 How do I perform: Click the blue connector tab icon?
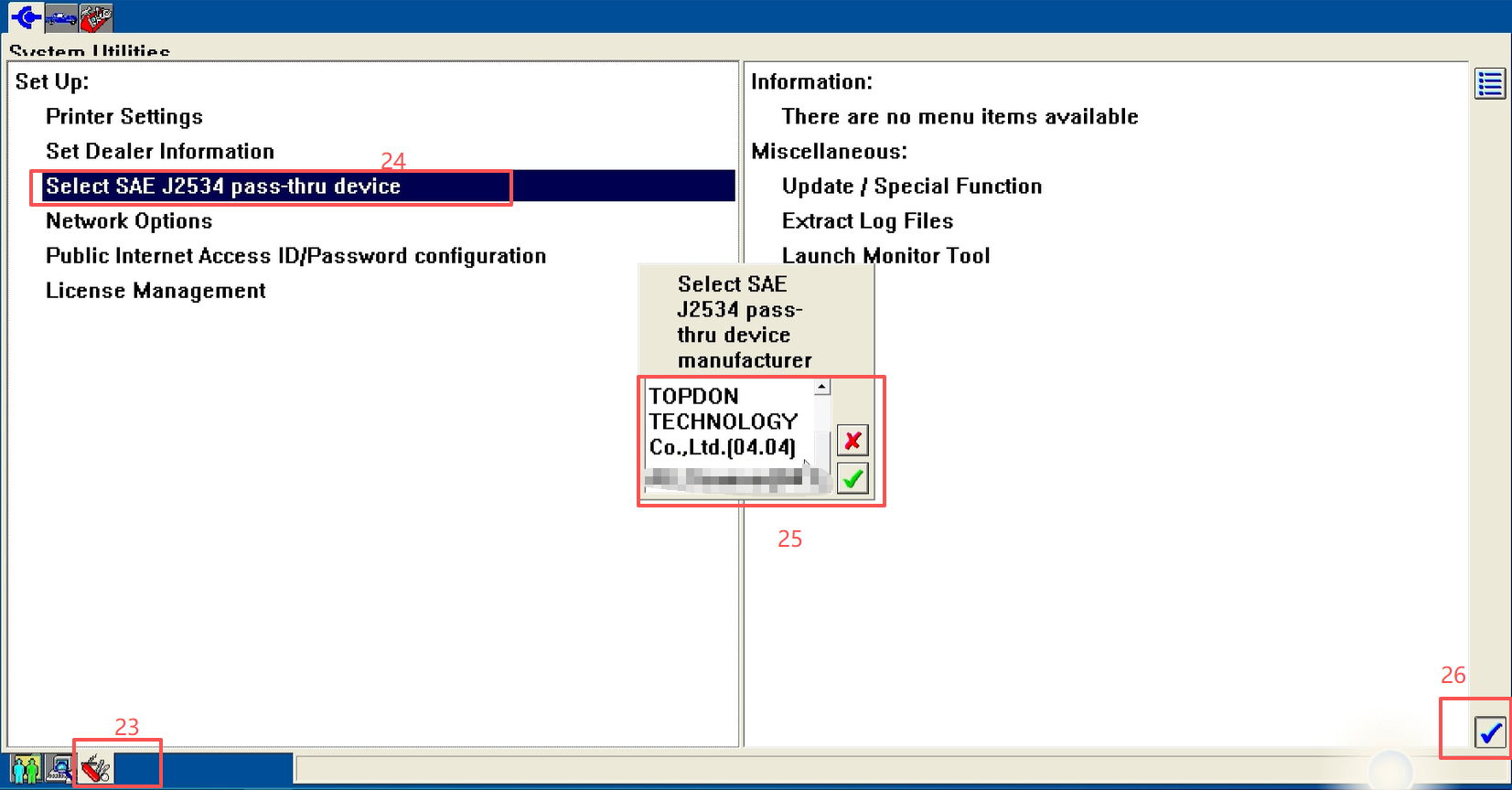click(26, 16)
